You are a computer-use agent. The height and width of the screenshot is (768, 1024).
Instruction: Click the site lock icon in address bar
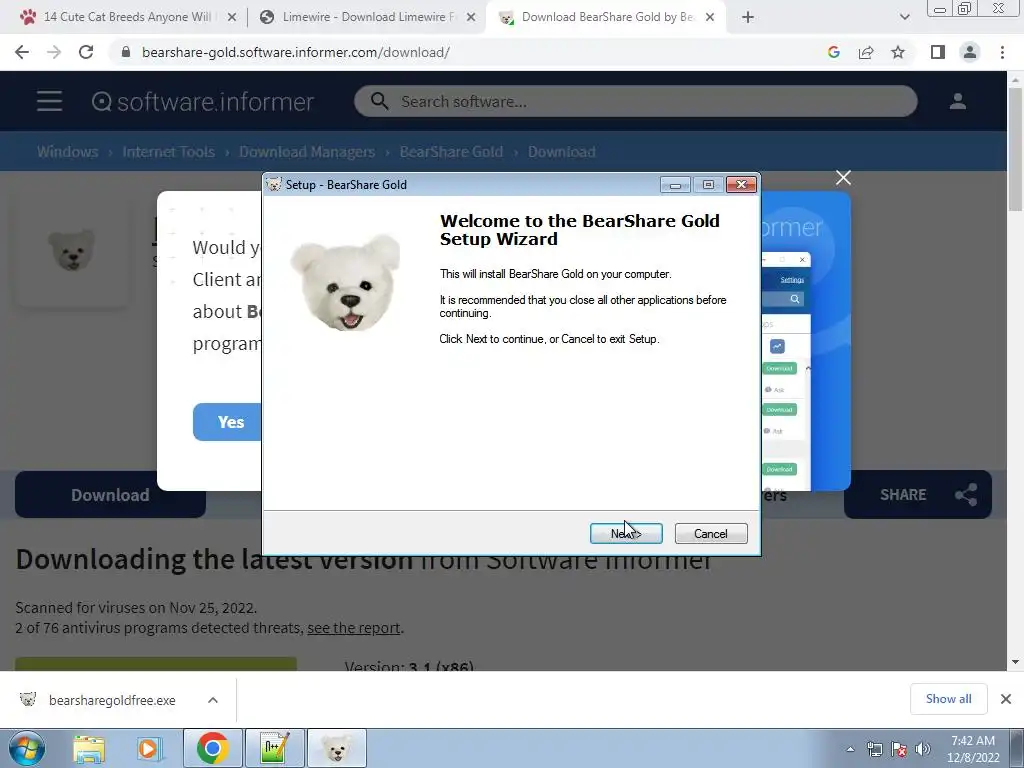(x=126, y=52)
